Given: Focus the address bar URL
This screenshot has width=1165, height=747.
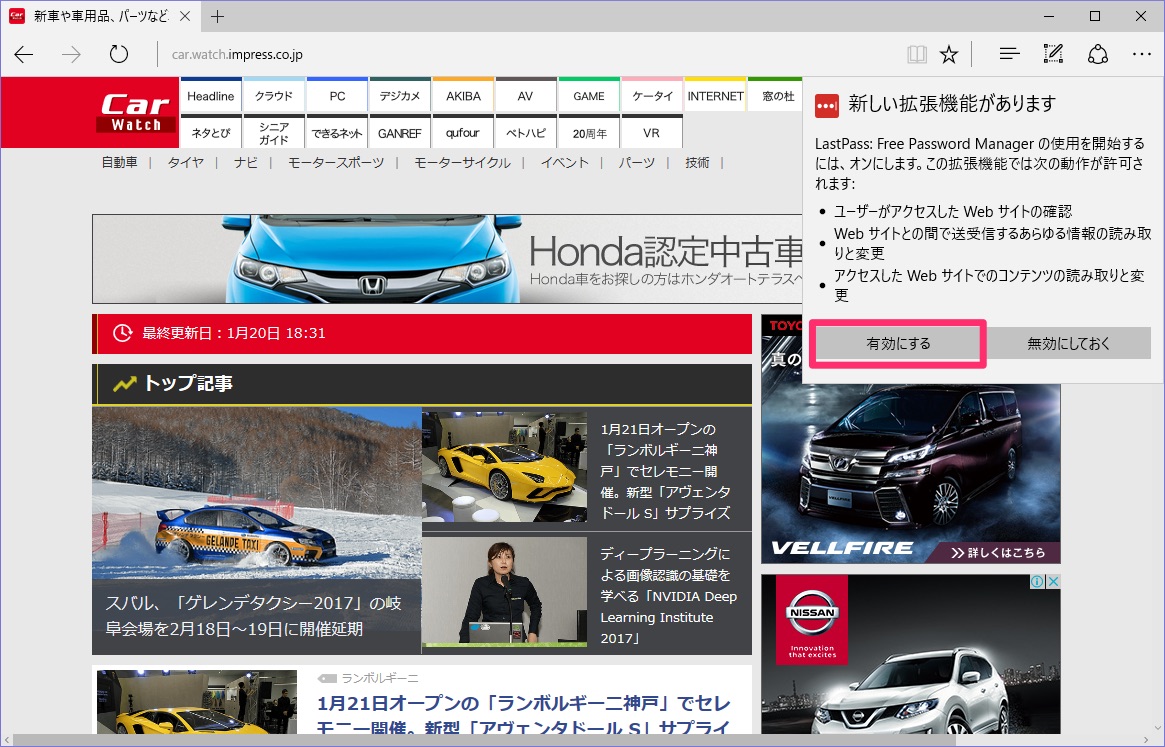Looking at the screenshot, I should (237, 54).
